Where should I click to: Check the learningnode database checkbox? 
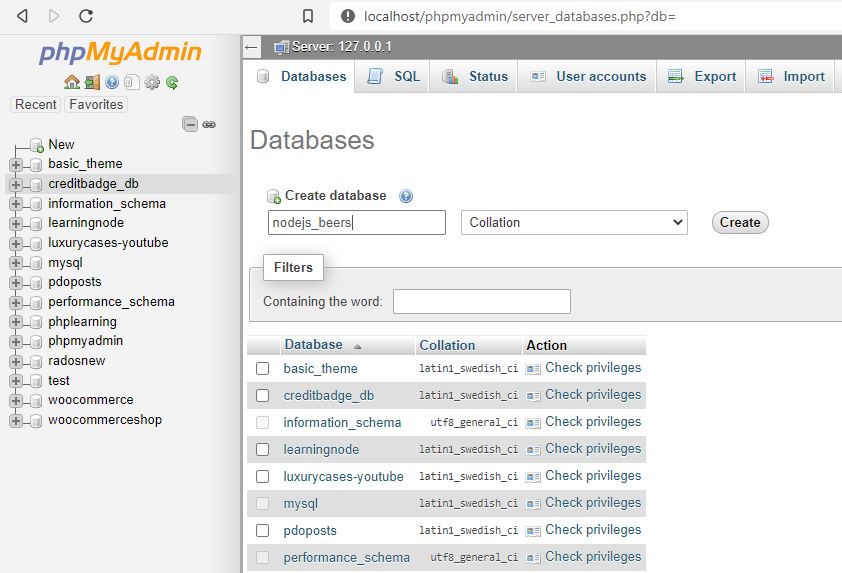tap(263, 449)
